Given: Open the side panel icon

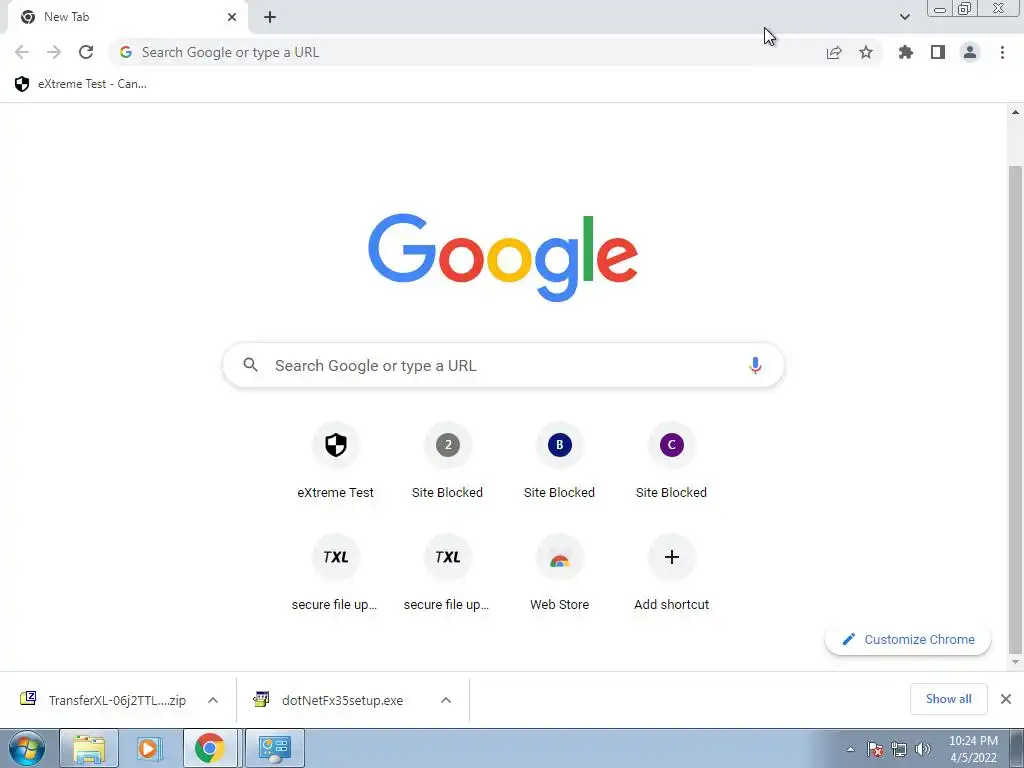Looking at the screenshot, I should [938, 52].
